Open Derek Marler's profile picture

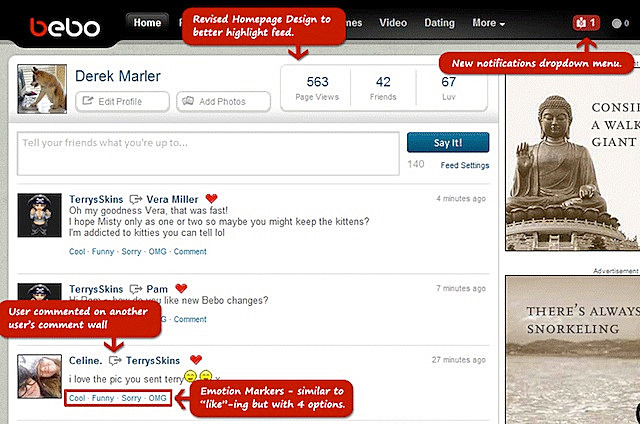click(x=42, y=89)
